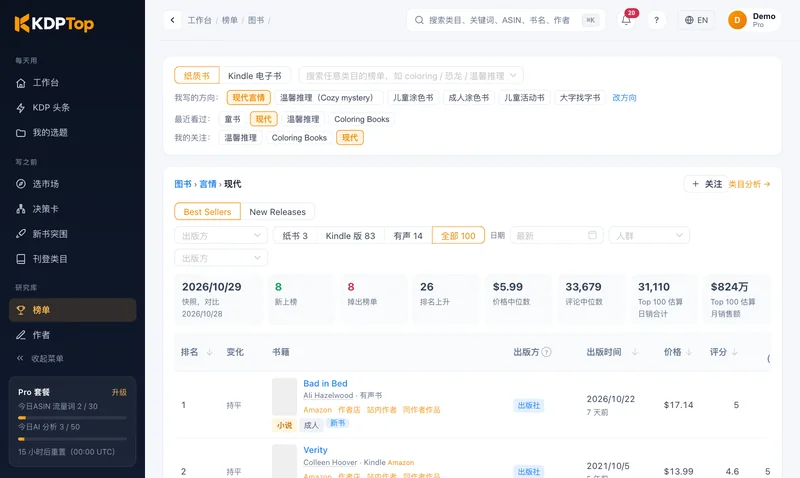
Task: Filter list by 有声 14
Action: click(408, 236)
